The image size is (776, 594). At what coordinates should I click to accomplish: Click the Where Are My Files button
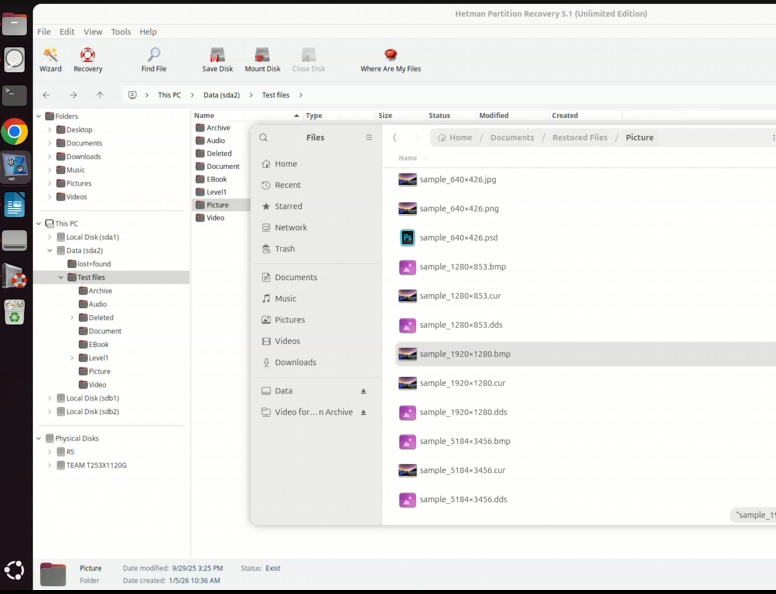(390, 60)
